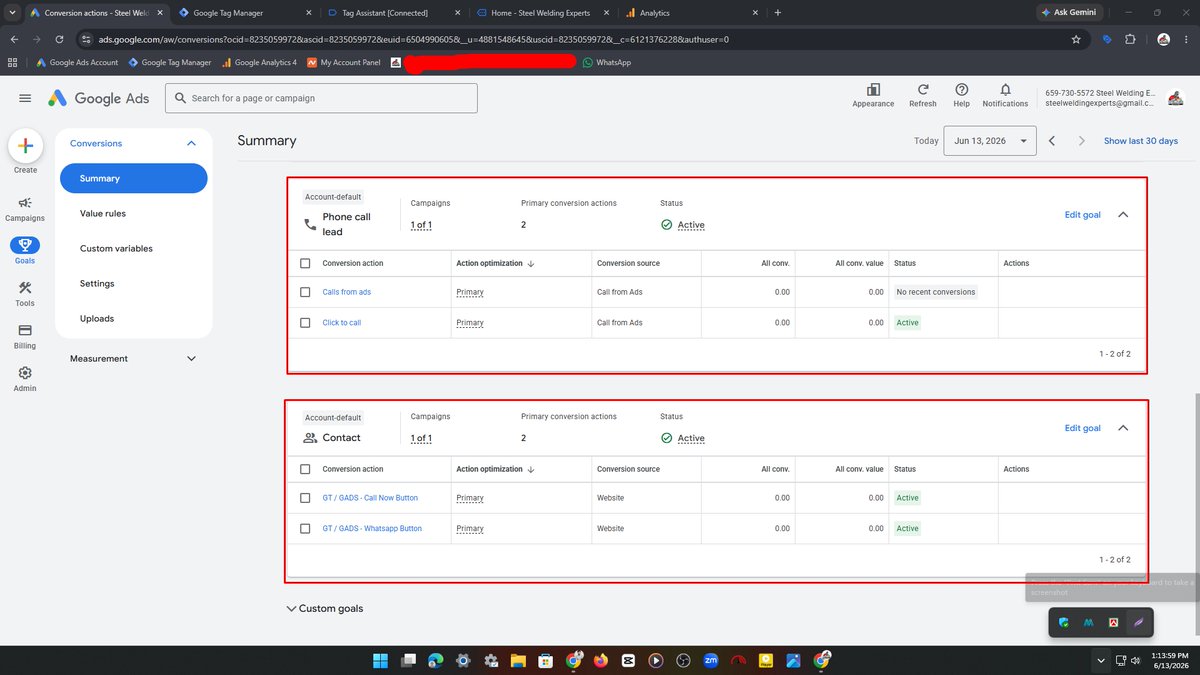The image size is (1200, 675).
Task: Click the Create plus button
Action: [25, 146]
